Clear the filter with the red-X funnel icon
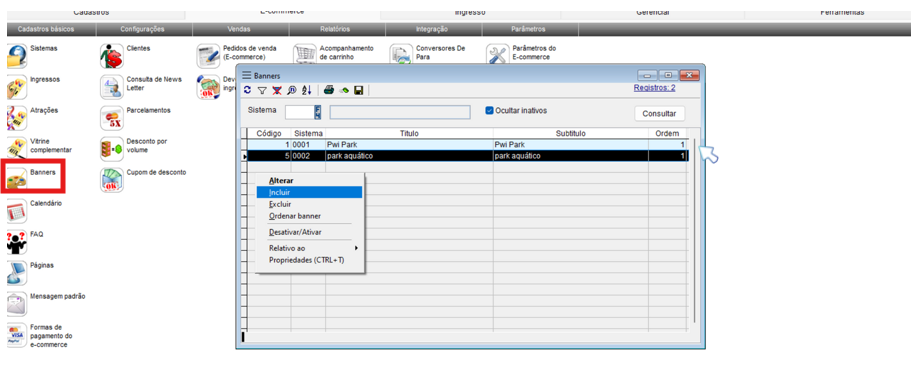 click(277, 90)
